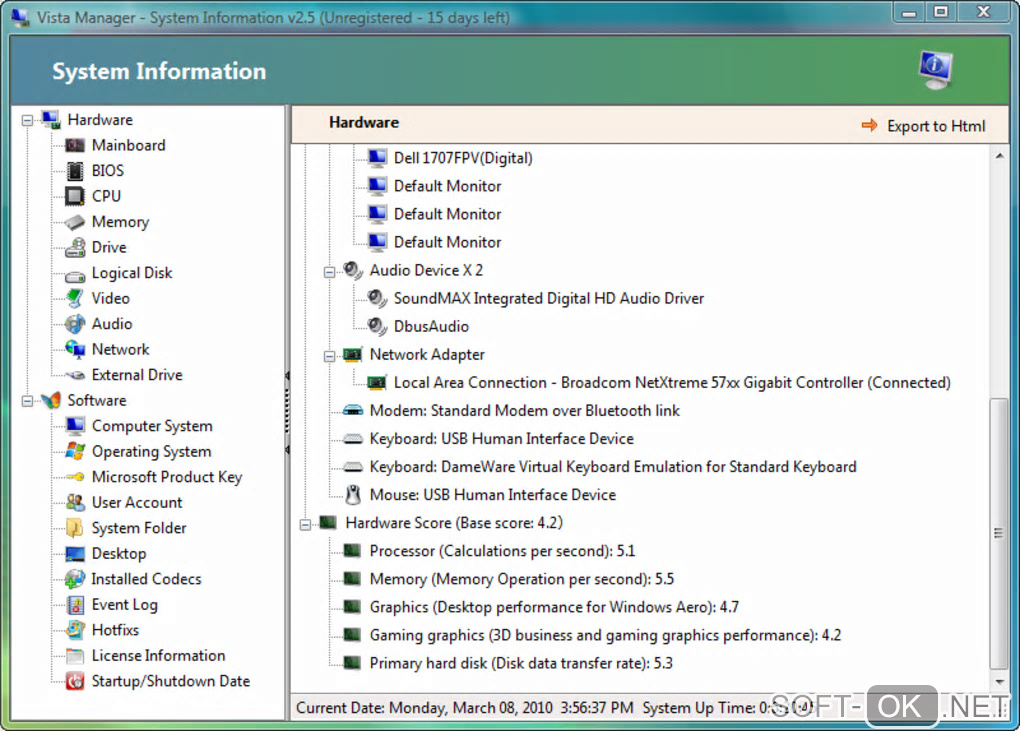The image size is (1020, 731).
Task: Select Processor calculations per second score
Action: click(x=502, y=551)
